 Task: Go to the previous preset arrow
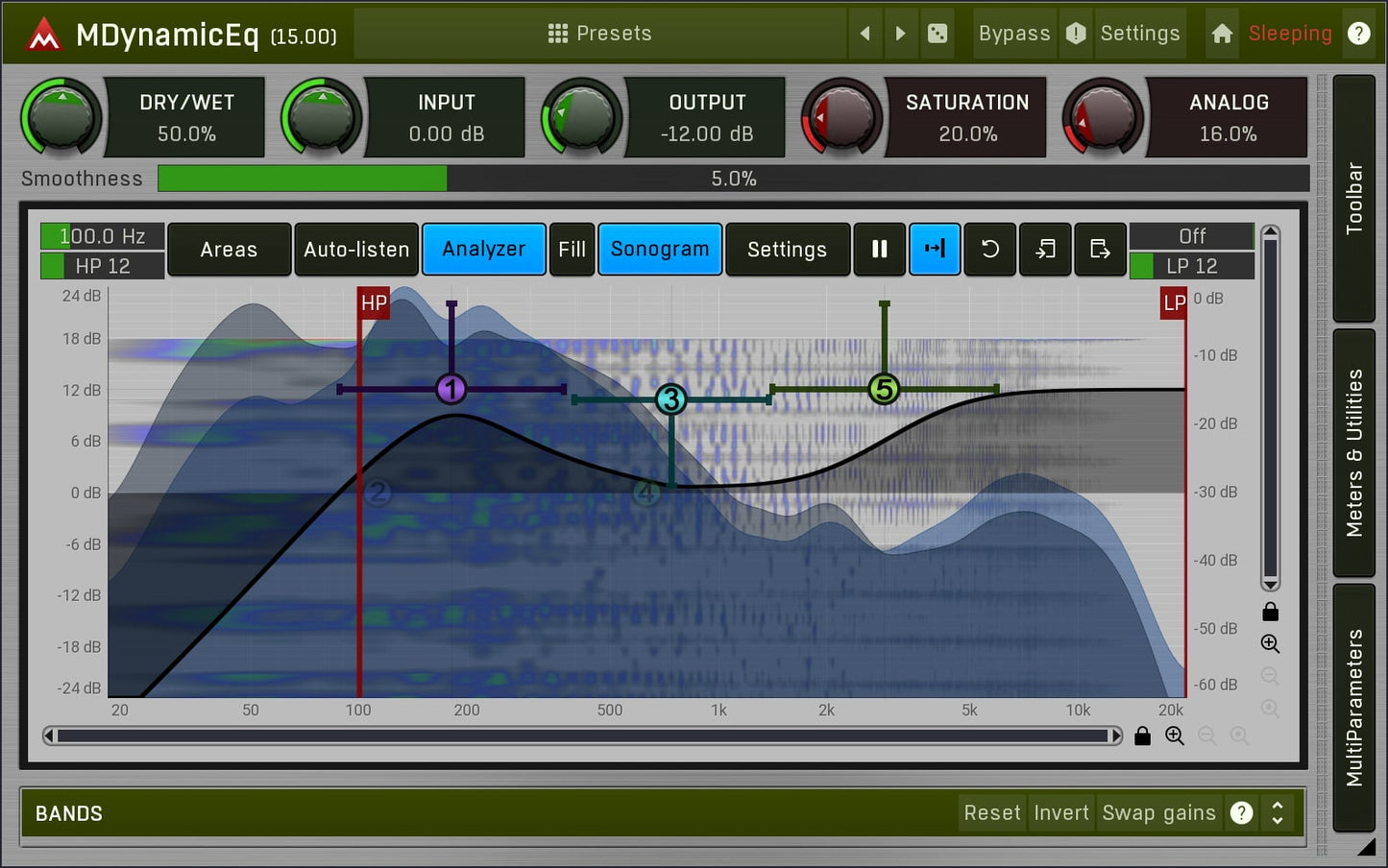pos(864,34)
